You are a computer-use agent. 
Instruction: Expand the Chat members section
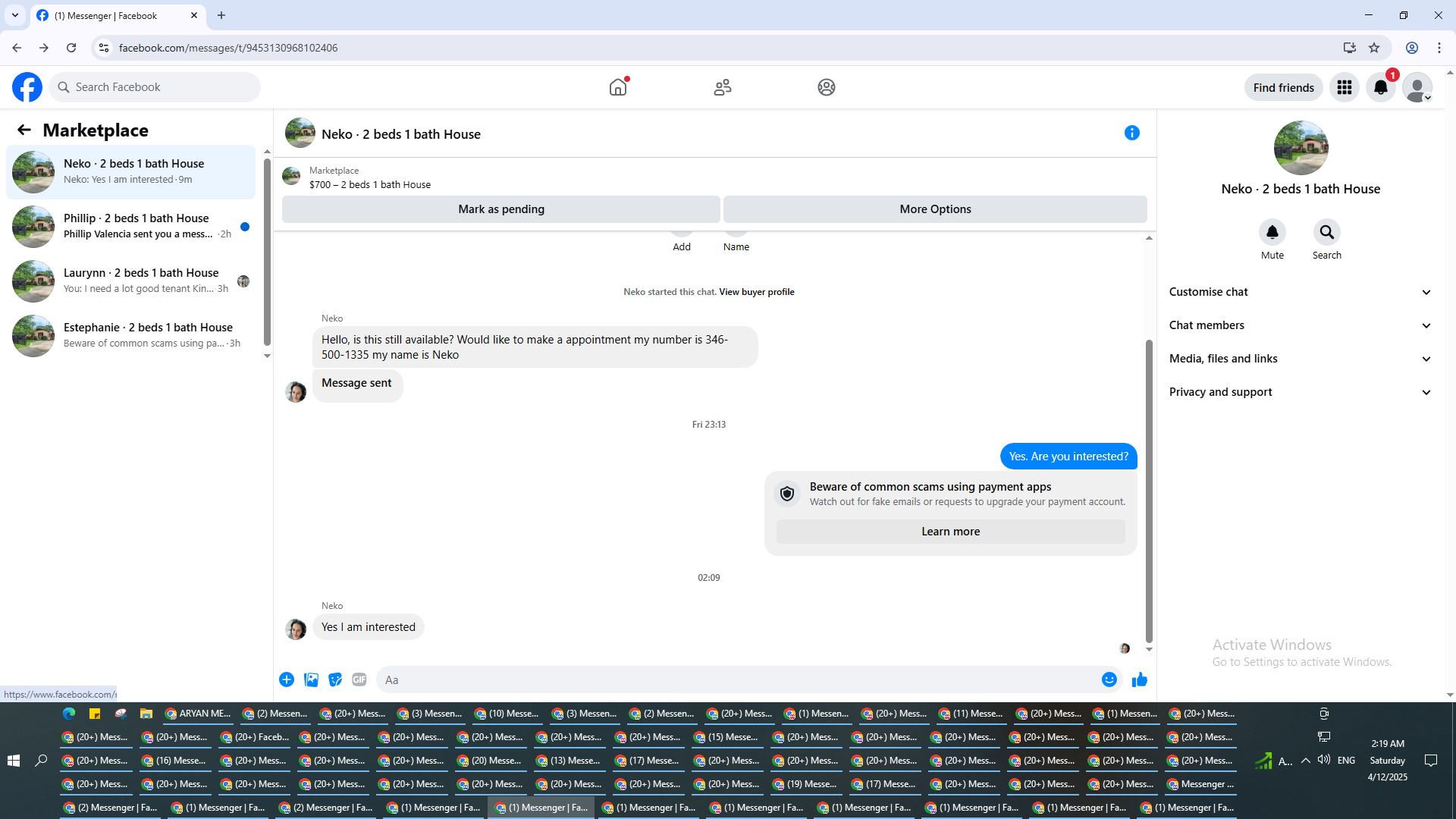pos(1301,325)
